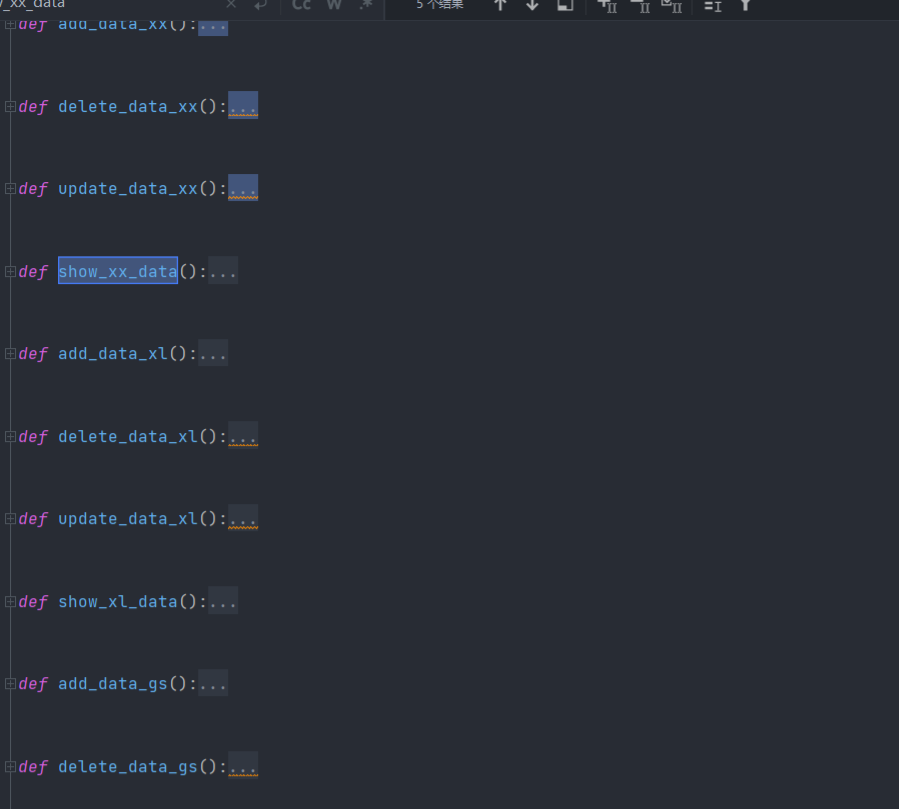Viewport: 899px width, 809px height.
Task: Expand the folded show_xx_data function
Action: click(10, 272)
